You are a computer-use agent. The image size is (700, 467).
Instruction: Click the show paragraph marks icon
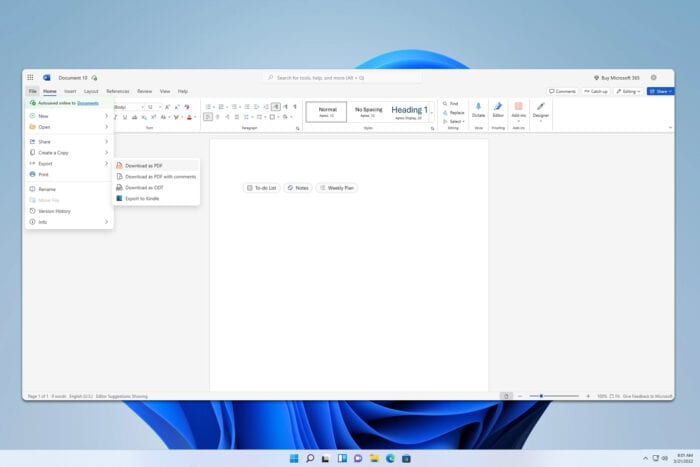[295, 107]
